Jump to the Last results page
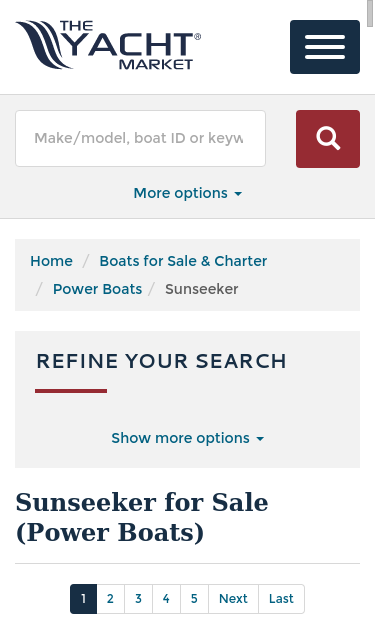375x627 pixels. point(281,599)
